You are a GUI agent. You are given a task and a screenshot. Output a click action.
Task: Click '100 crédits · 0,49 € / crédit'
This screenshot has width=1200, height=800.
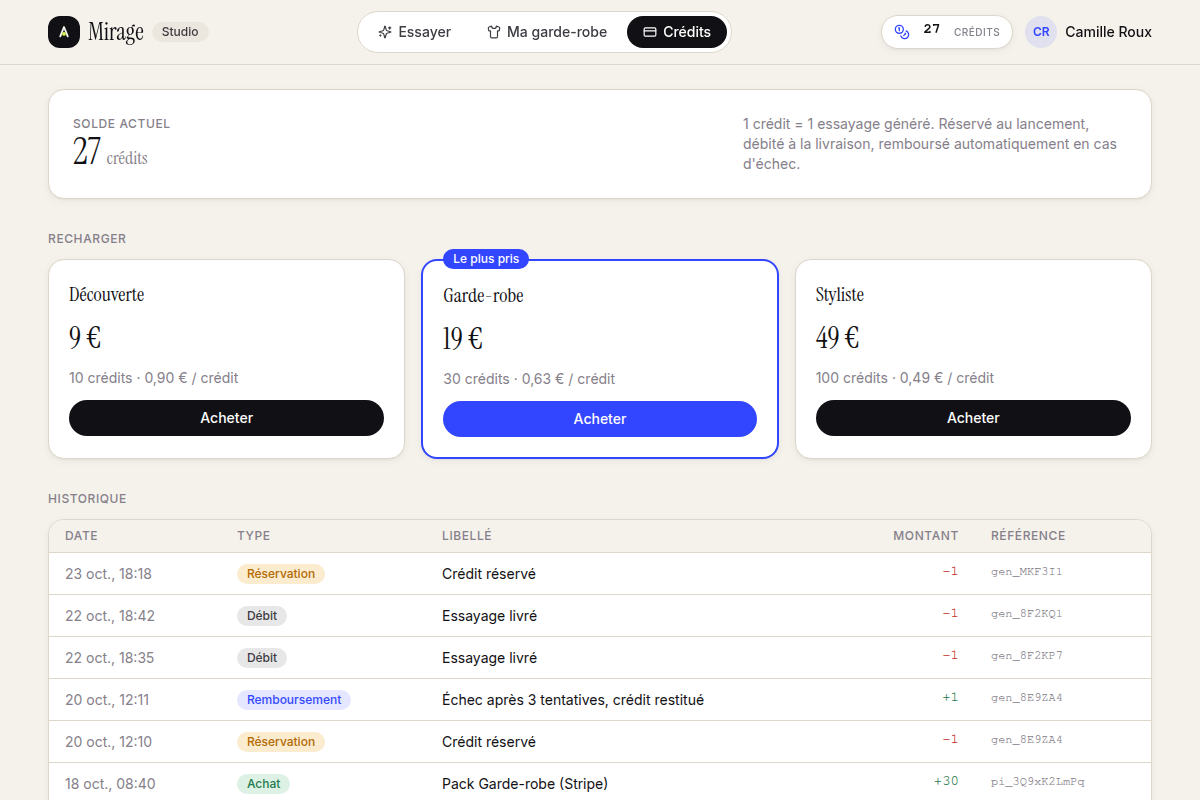(905, 378)
